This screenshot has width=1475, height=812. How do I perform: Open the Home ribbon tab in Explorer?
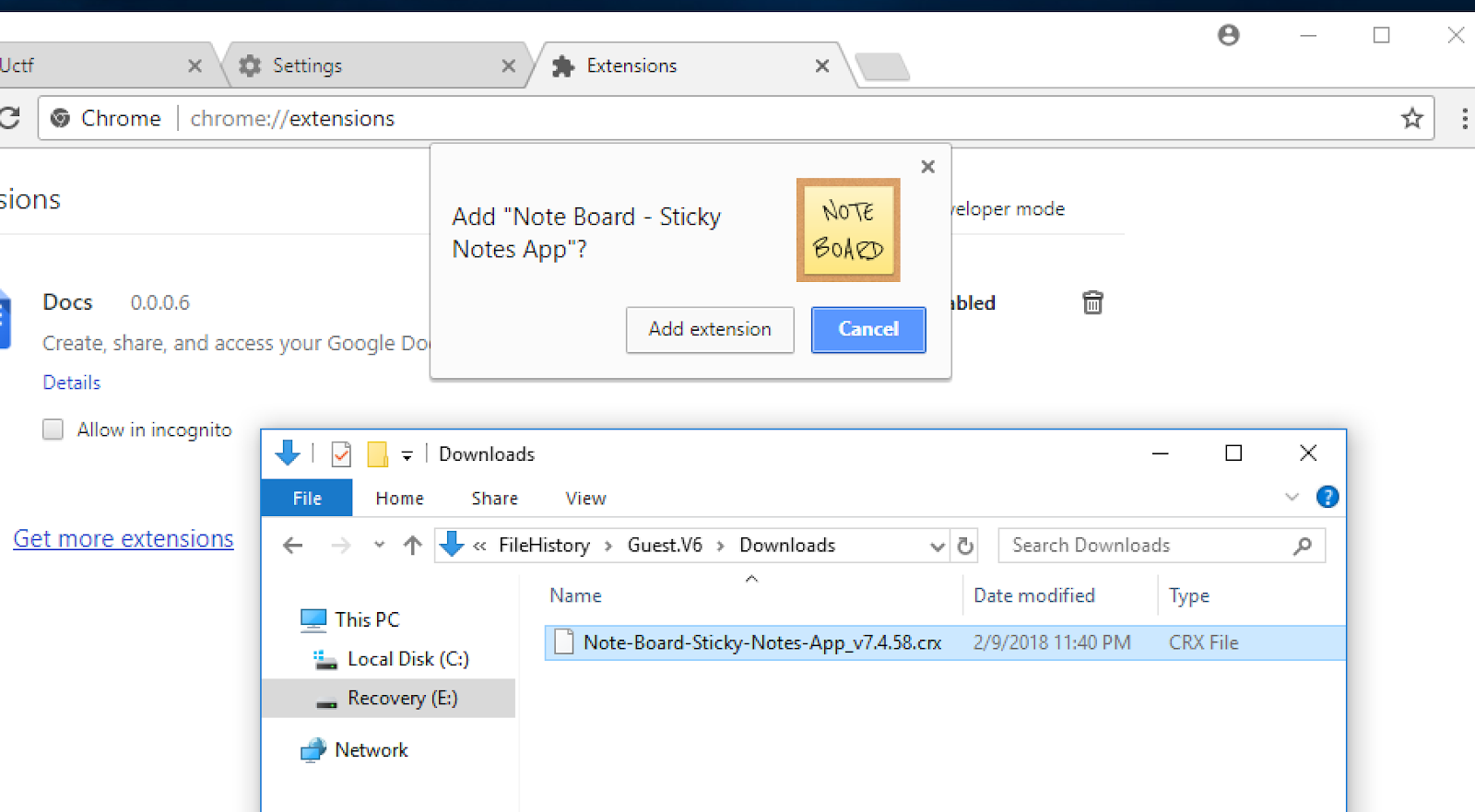coord(399,498)
